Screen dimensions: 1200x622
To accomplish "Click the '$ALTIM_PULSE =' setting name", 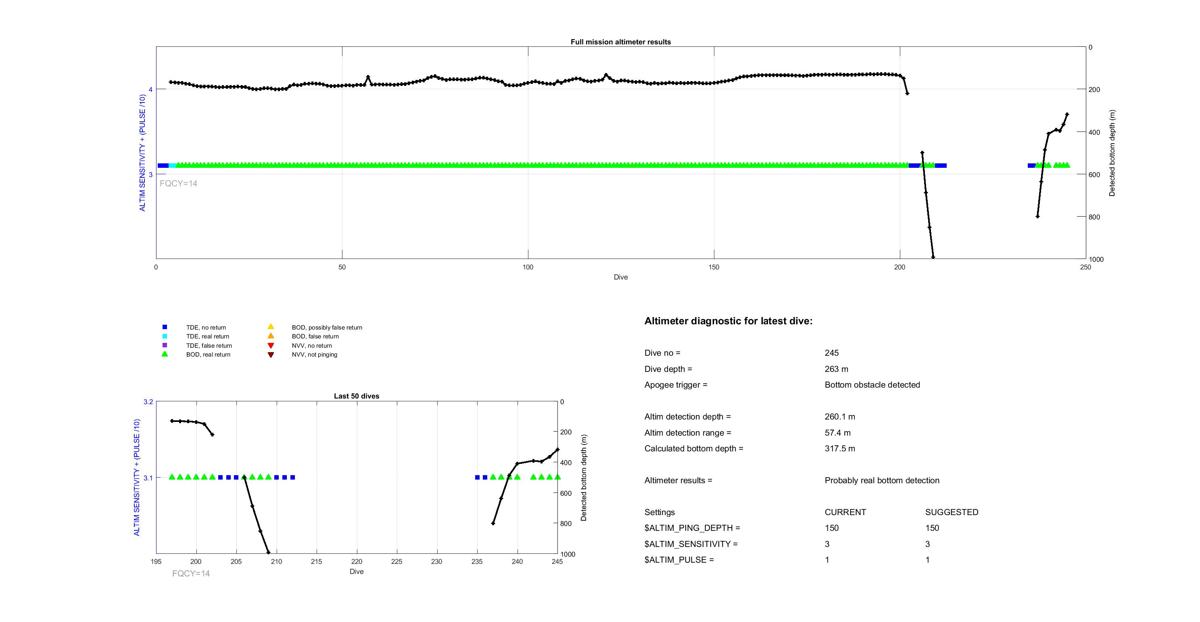I will tap(679, 560).
